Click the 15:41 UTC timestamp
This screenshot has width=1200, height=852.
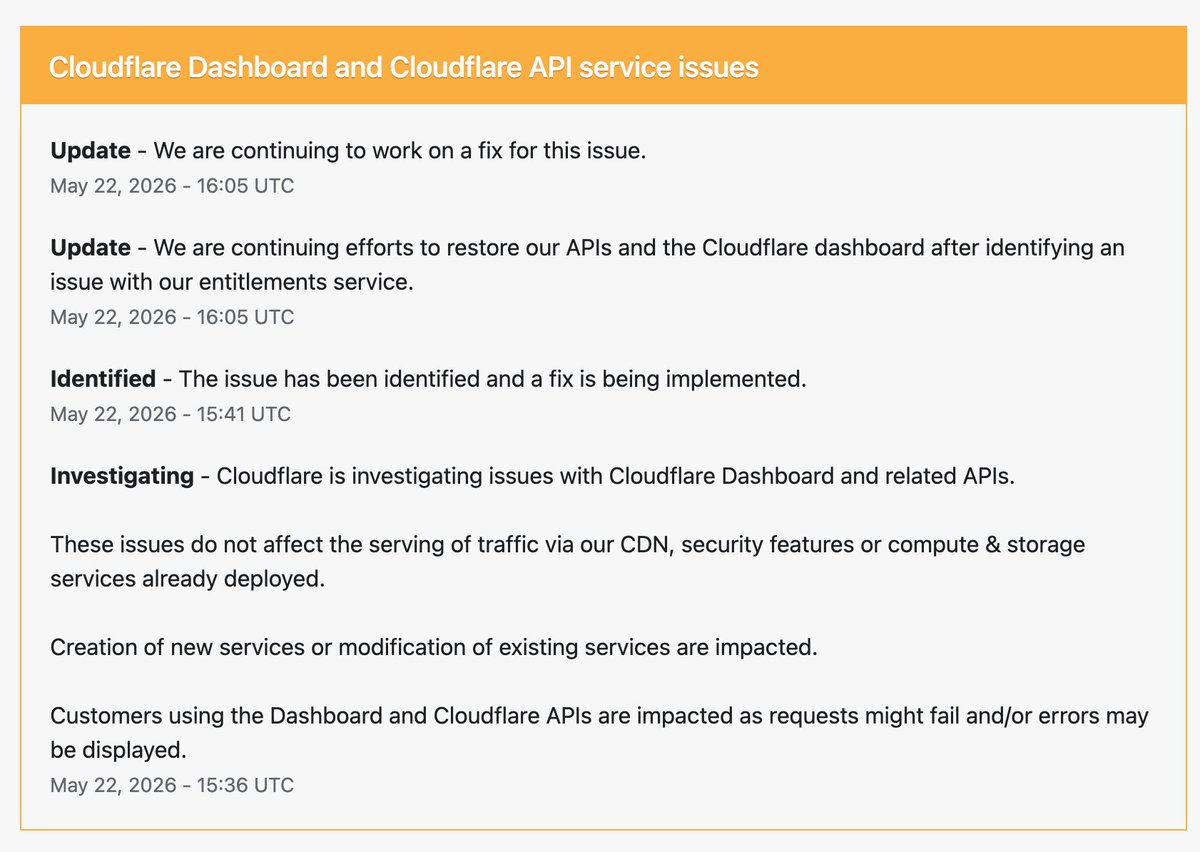(x=171, y=413)
